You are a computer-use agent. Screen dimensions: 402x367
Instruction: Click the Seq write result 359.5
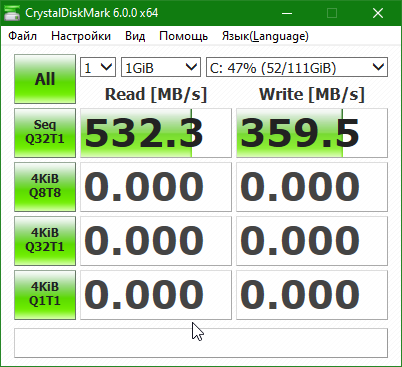312,133
